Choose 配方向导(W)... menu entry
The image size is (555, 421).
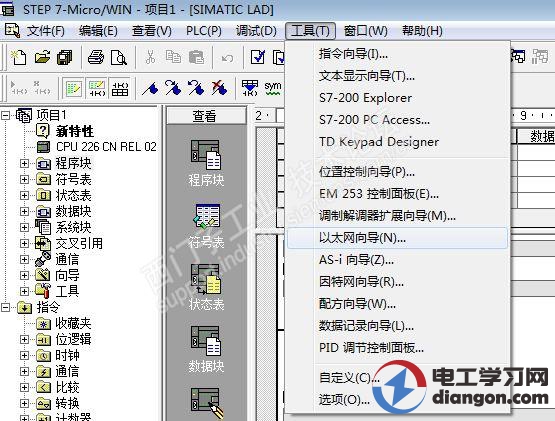(x=397, y=304)
